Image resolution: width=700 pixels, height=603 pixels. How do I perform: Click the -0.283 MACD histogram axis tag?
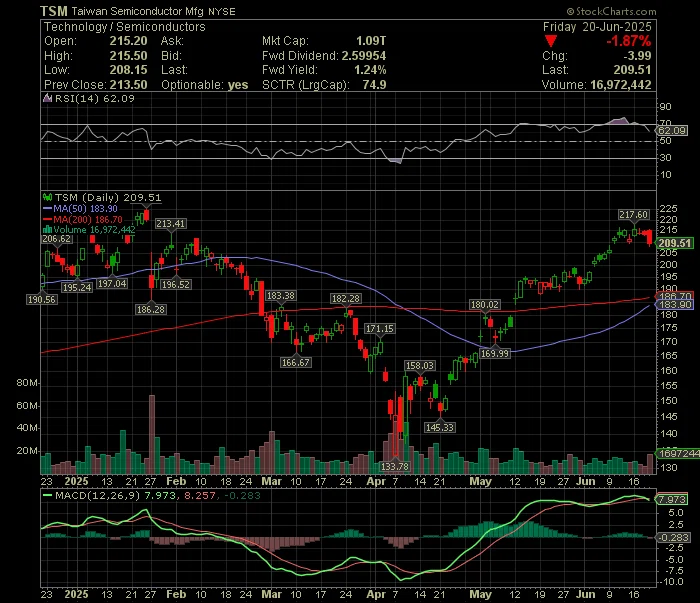coord(673,537)
